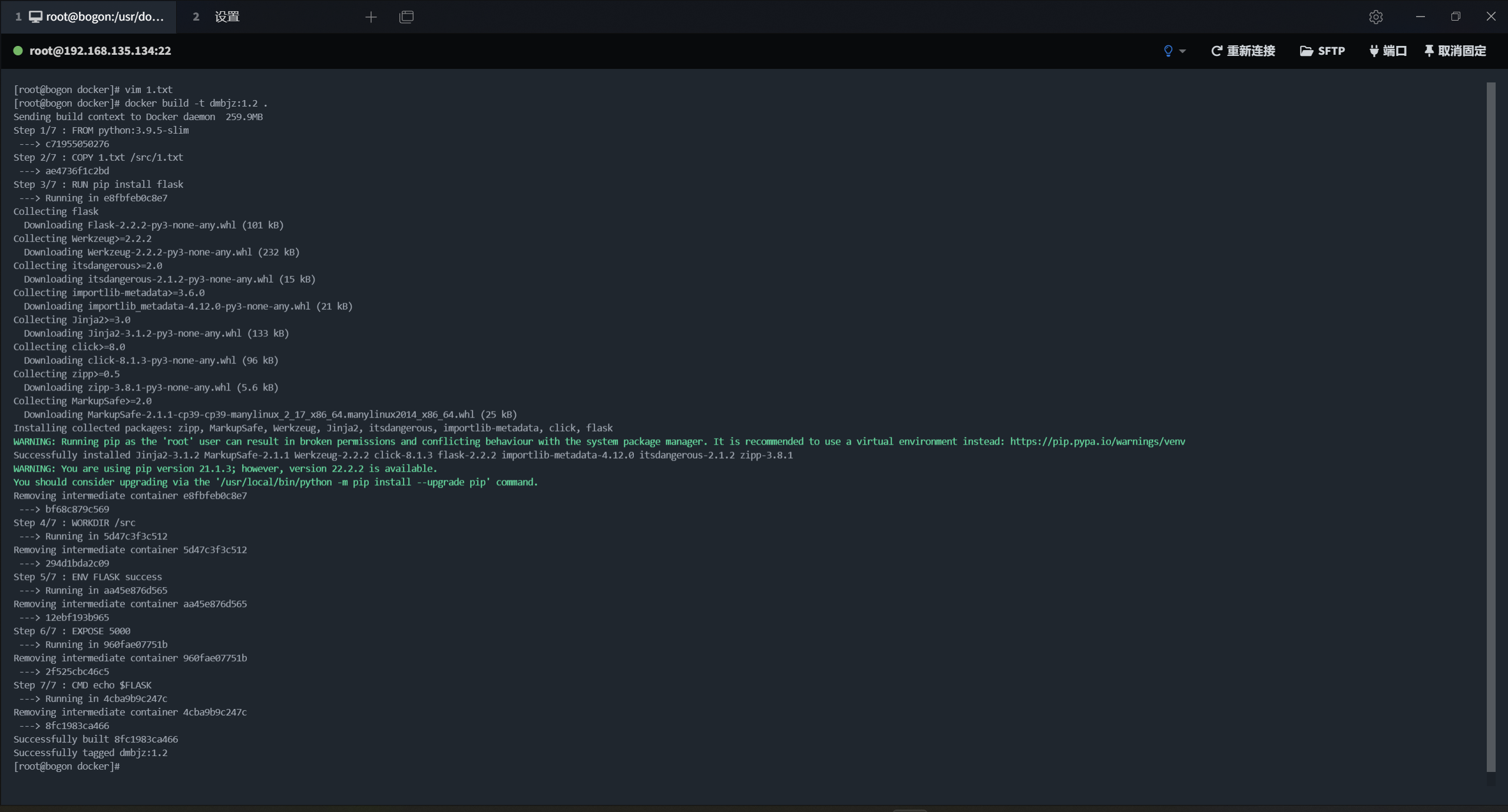The width and height of the screenshot is (1508, 812).
Task: Open a new tab with plus icon
Action: pyautogui.click(x=371, y=17)
